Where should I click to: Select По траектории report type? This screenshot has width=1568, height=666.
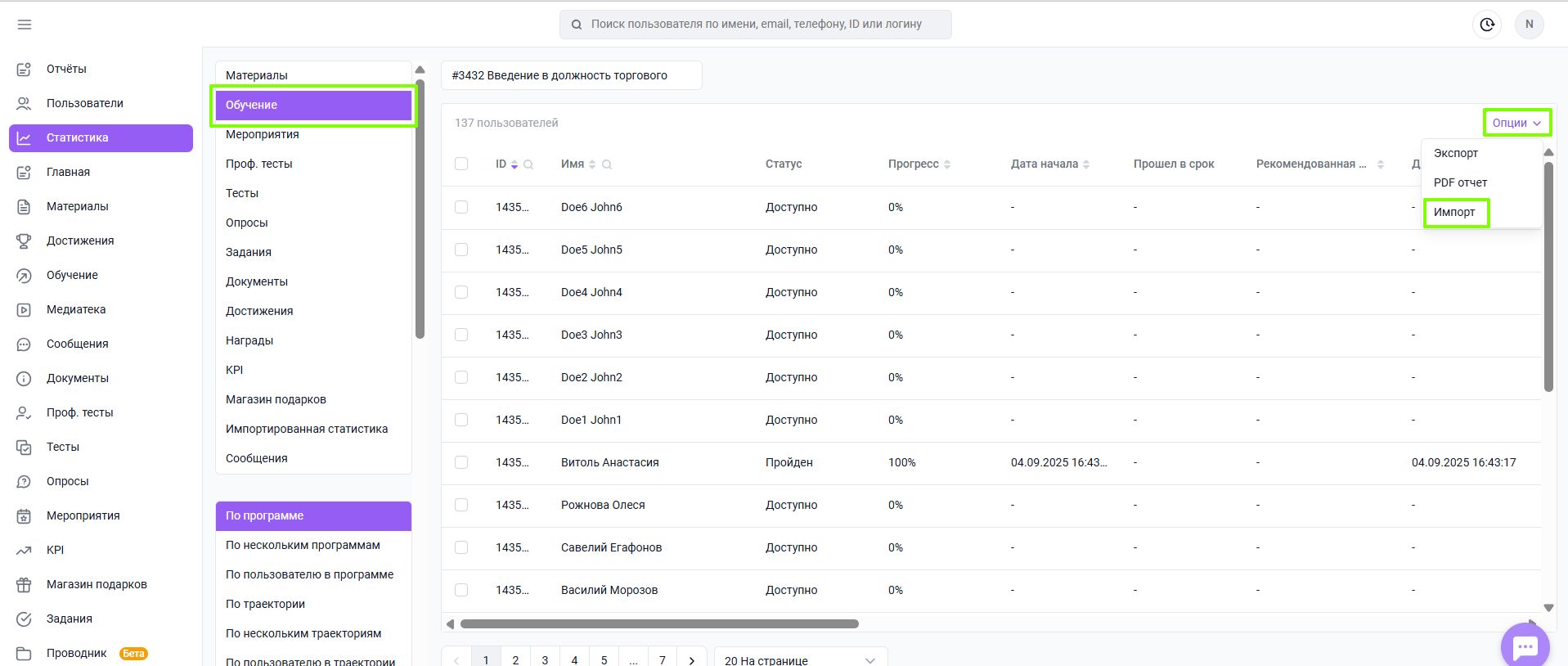click(x=314, y=604)
